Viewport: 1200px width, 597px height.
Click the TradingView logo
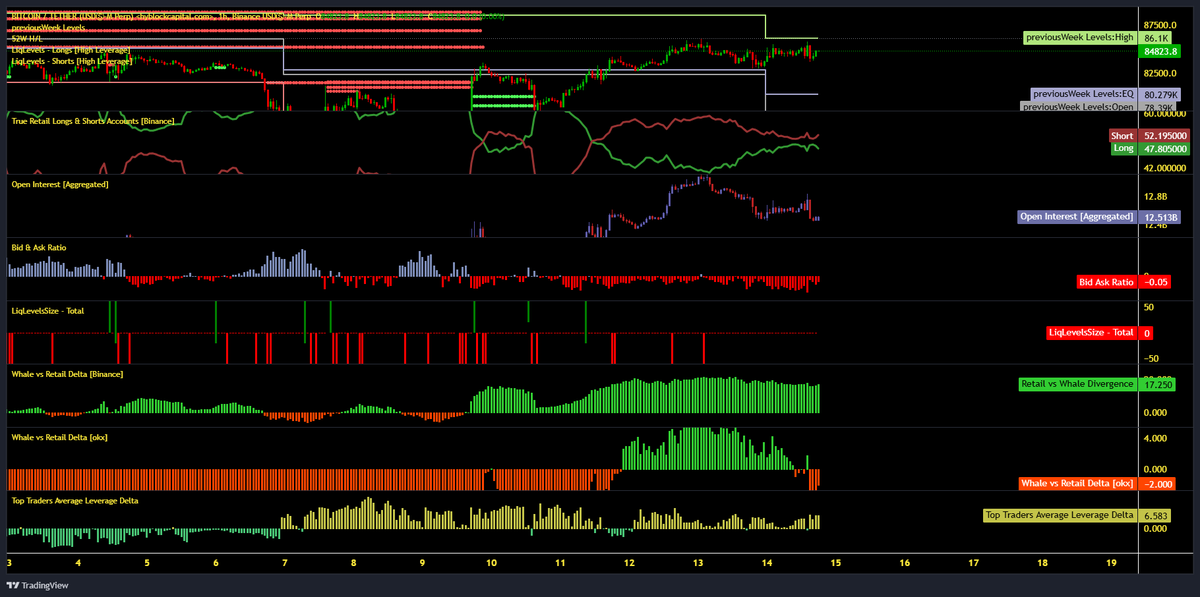pos(35,585)
